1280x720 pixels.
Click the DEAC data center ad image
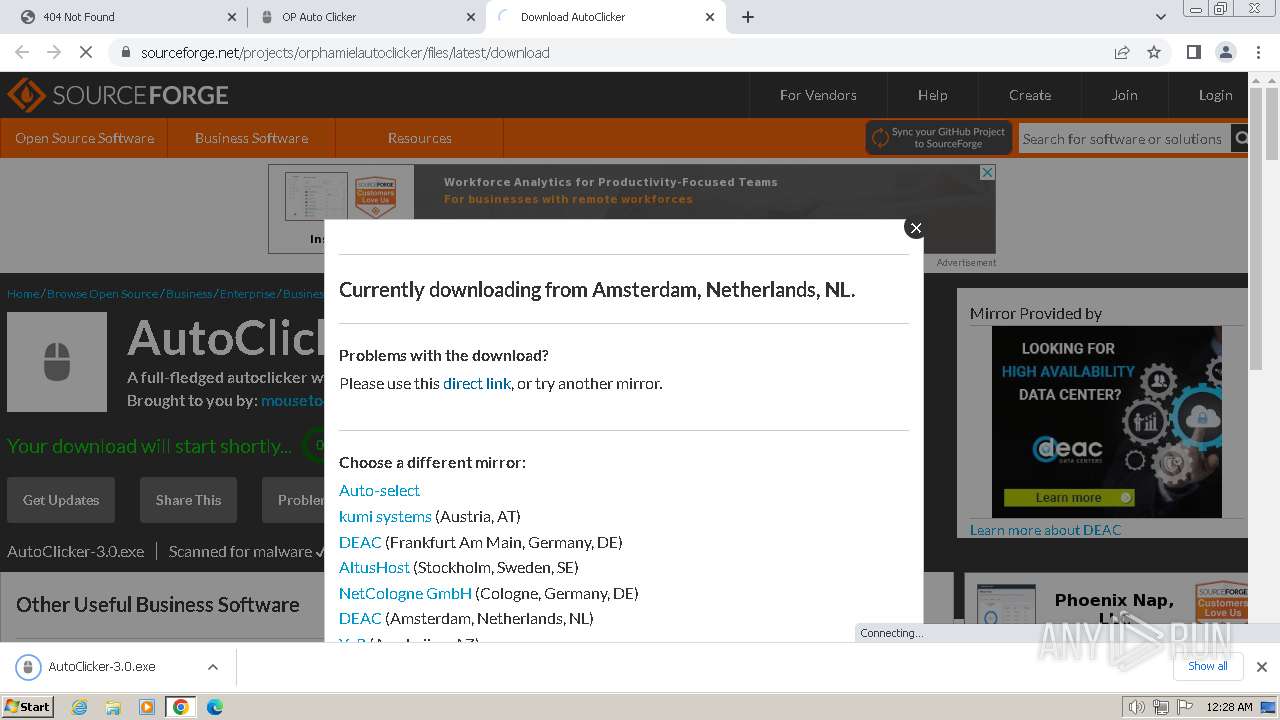pos(1106,422)
